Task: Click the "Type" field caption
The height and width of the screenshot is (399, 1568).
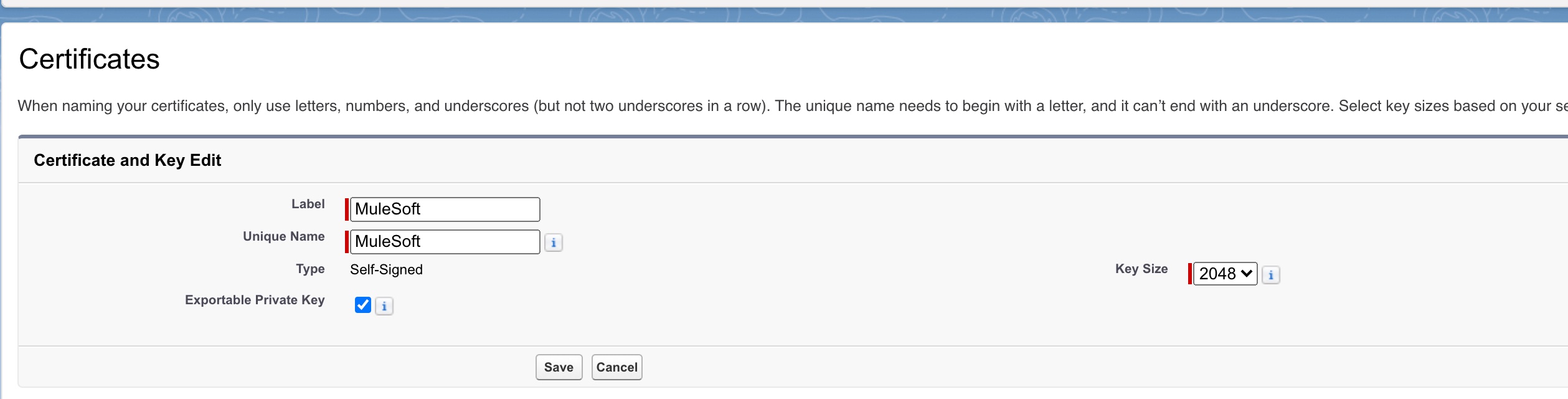Action: pos(310,269)
